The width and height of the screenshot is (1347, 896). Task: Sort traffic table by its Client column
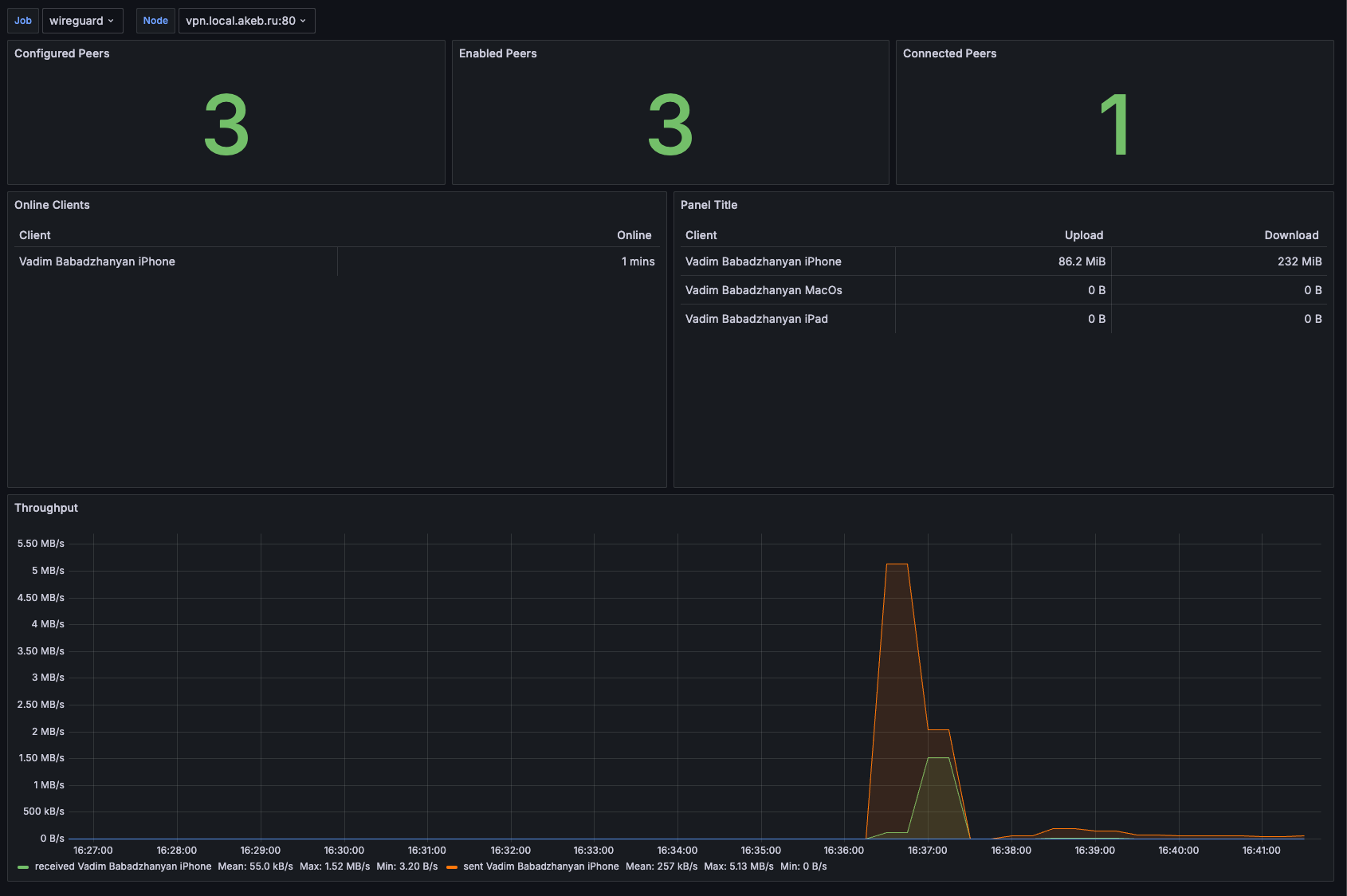coord(701,235)
